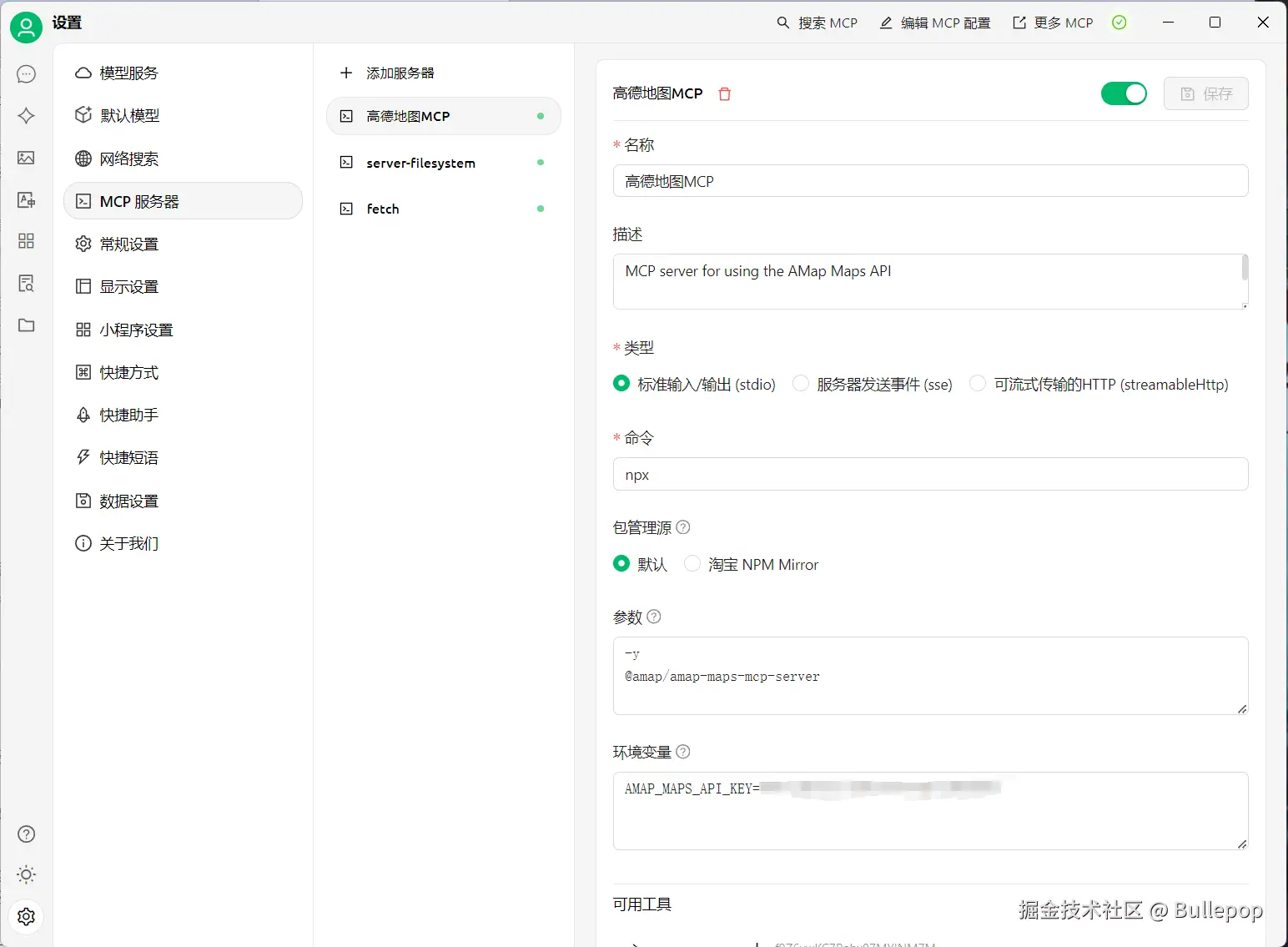Viewport: 1288px width, 947px height.
Task: Select the AI assistants sparkle icon
Action: tap(26, 116)
